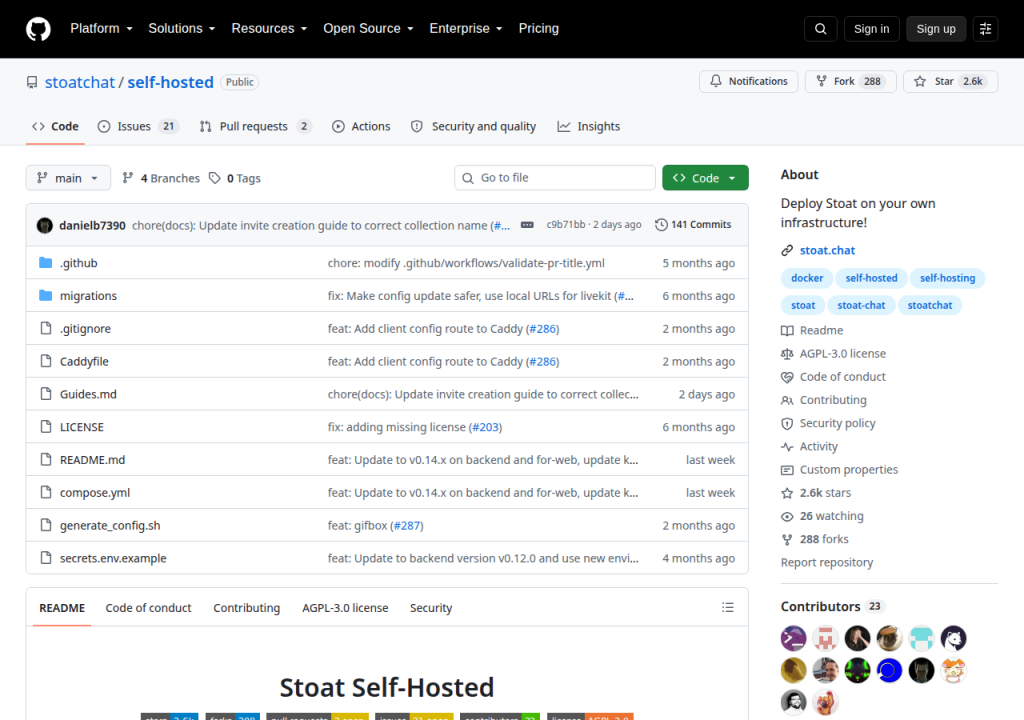The width and height of the screenshot is (1024, 720).
Task: Click danielb7390's avatar in latest commit
Action: [44, 225]
